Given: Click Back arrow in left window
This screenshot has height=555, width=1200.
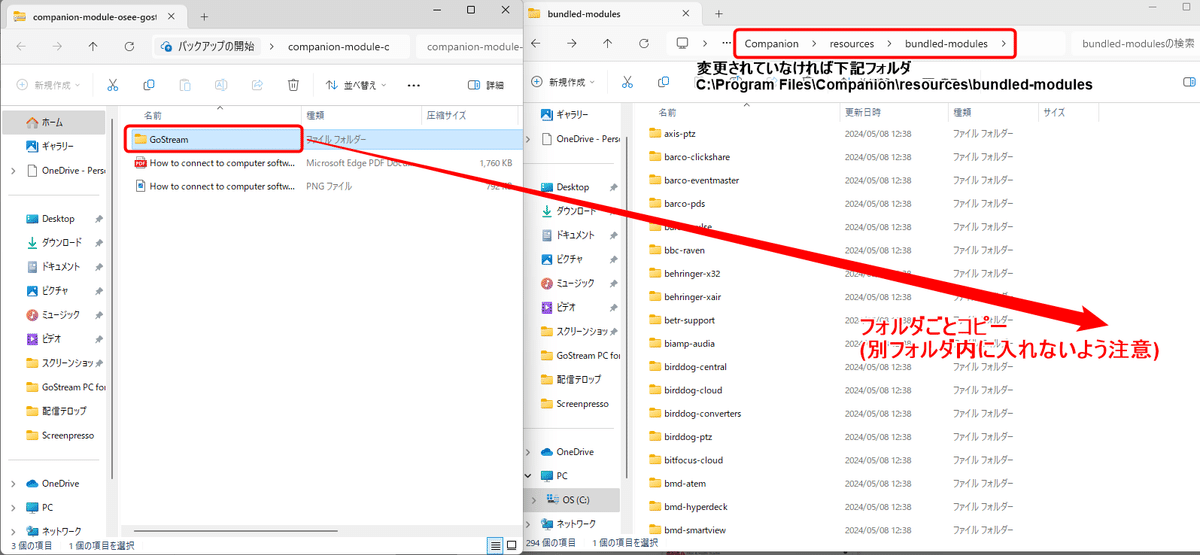Looking at the screenshot, I should coord(21,46).
